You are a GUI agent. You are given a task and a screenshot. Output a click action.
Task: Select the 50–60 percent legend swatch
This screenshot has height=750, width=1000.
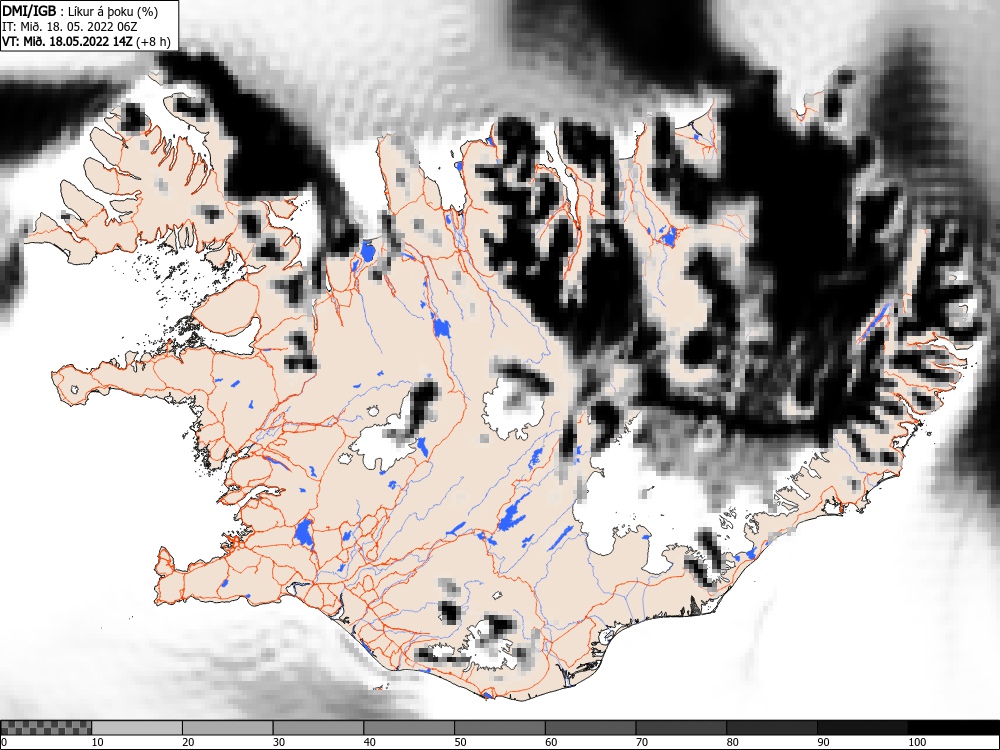(499, 728)
